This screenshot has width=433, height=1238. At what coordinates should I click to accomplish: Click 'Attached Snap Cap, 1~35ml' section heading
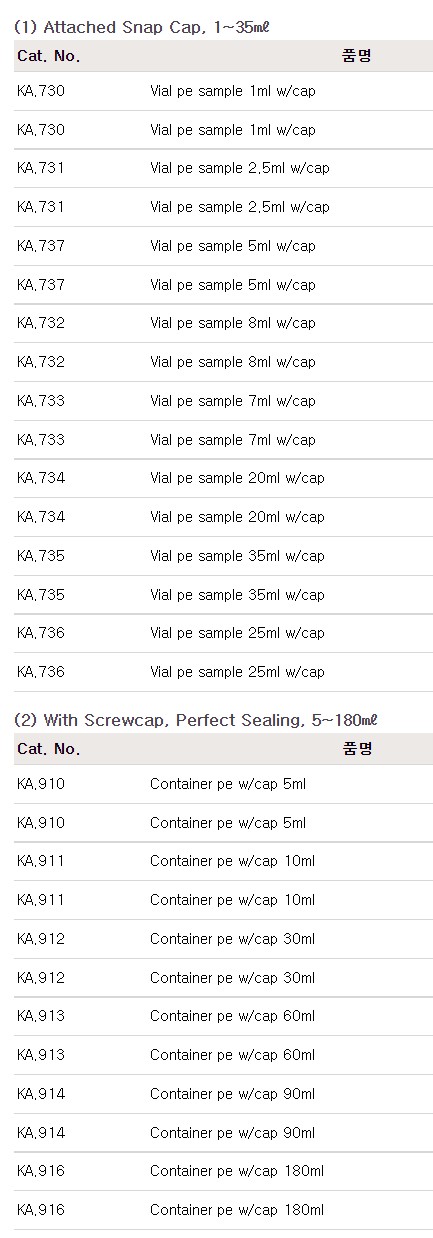(141, 28)
